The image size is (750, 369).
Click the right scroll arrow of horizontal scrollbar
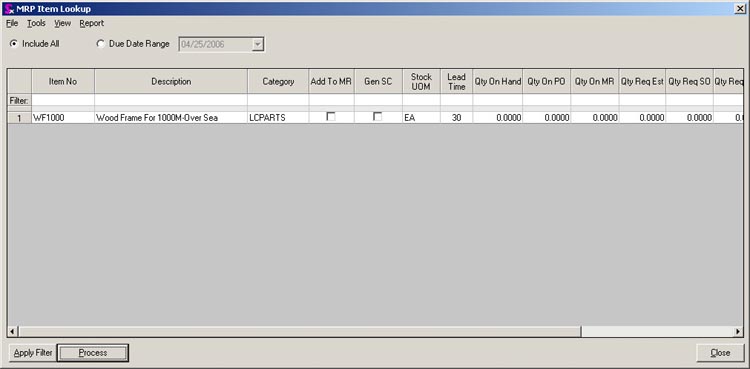click(x=739, y=331)
